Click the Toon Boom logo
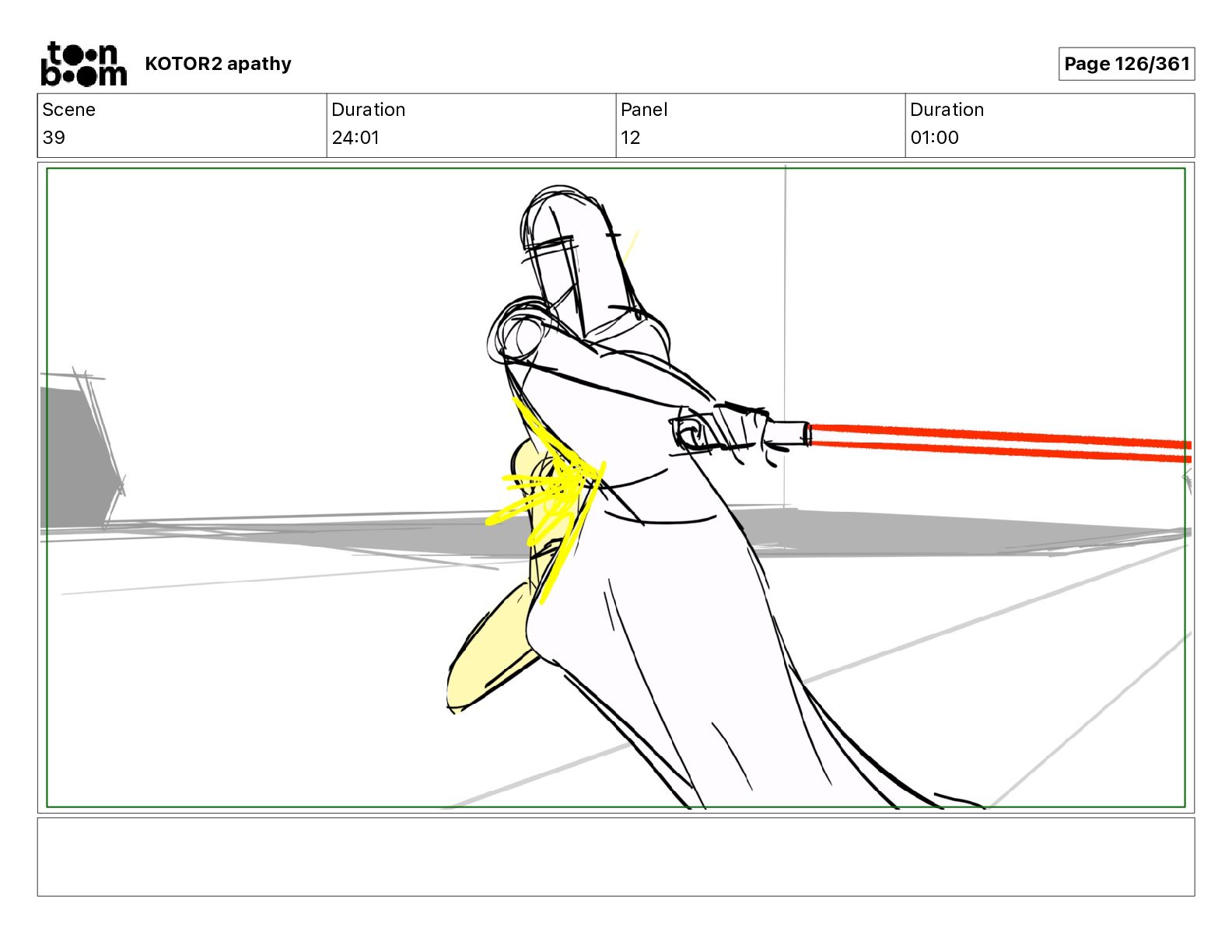This screenshot has width=1232, height=952. (83, 64)
